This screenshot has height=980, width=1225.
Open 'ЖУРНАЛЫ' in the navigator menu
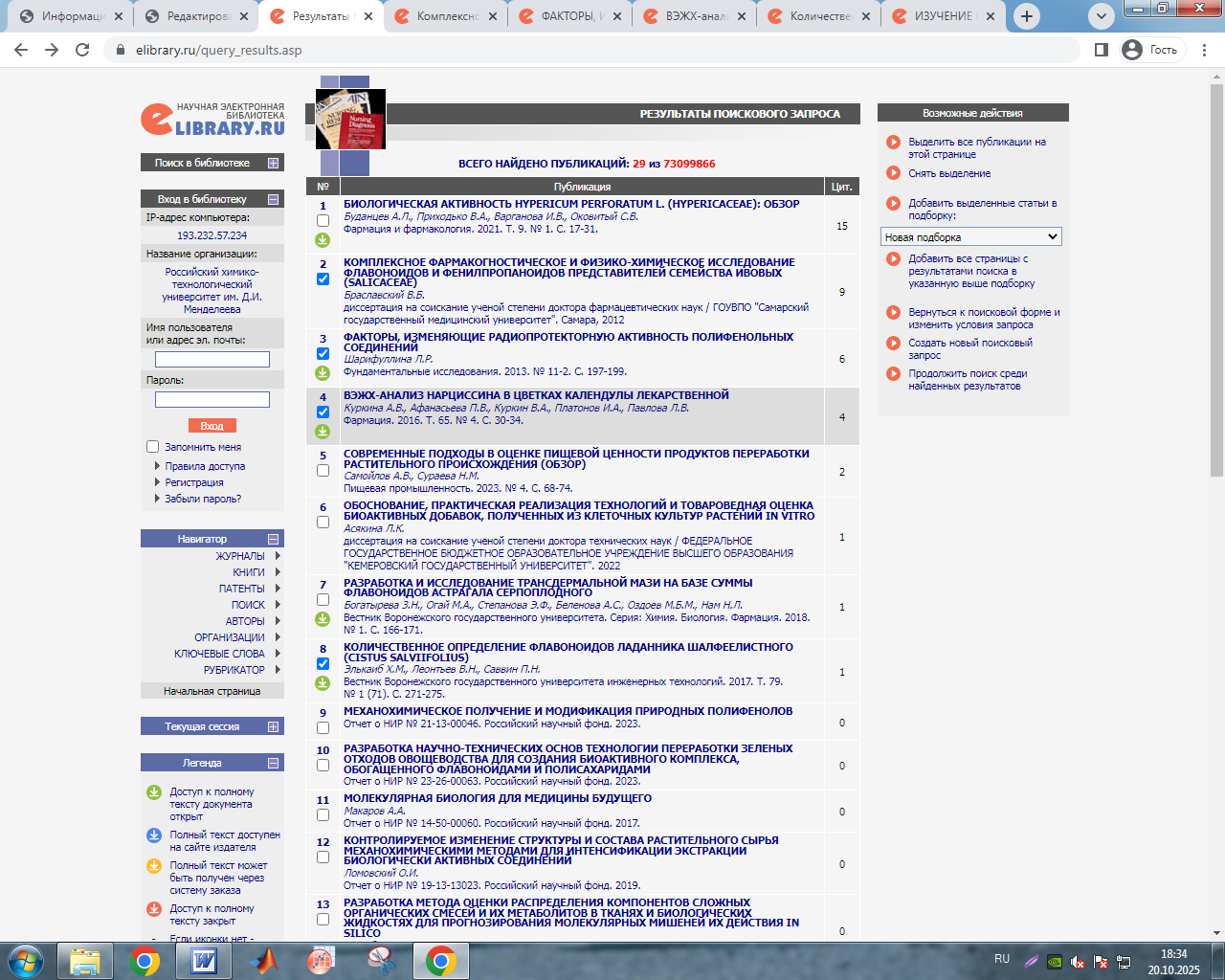pyautogui.click(x=239, y=556)
